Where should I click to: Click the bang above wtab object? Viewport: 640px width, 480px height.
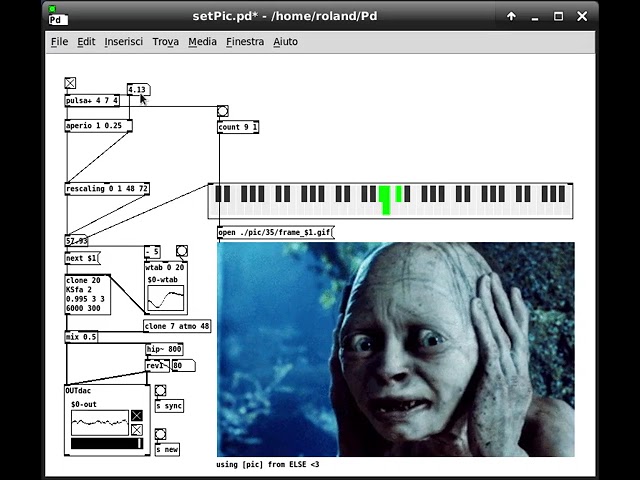[182, 251]
